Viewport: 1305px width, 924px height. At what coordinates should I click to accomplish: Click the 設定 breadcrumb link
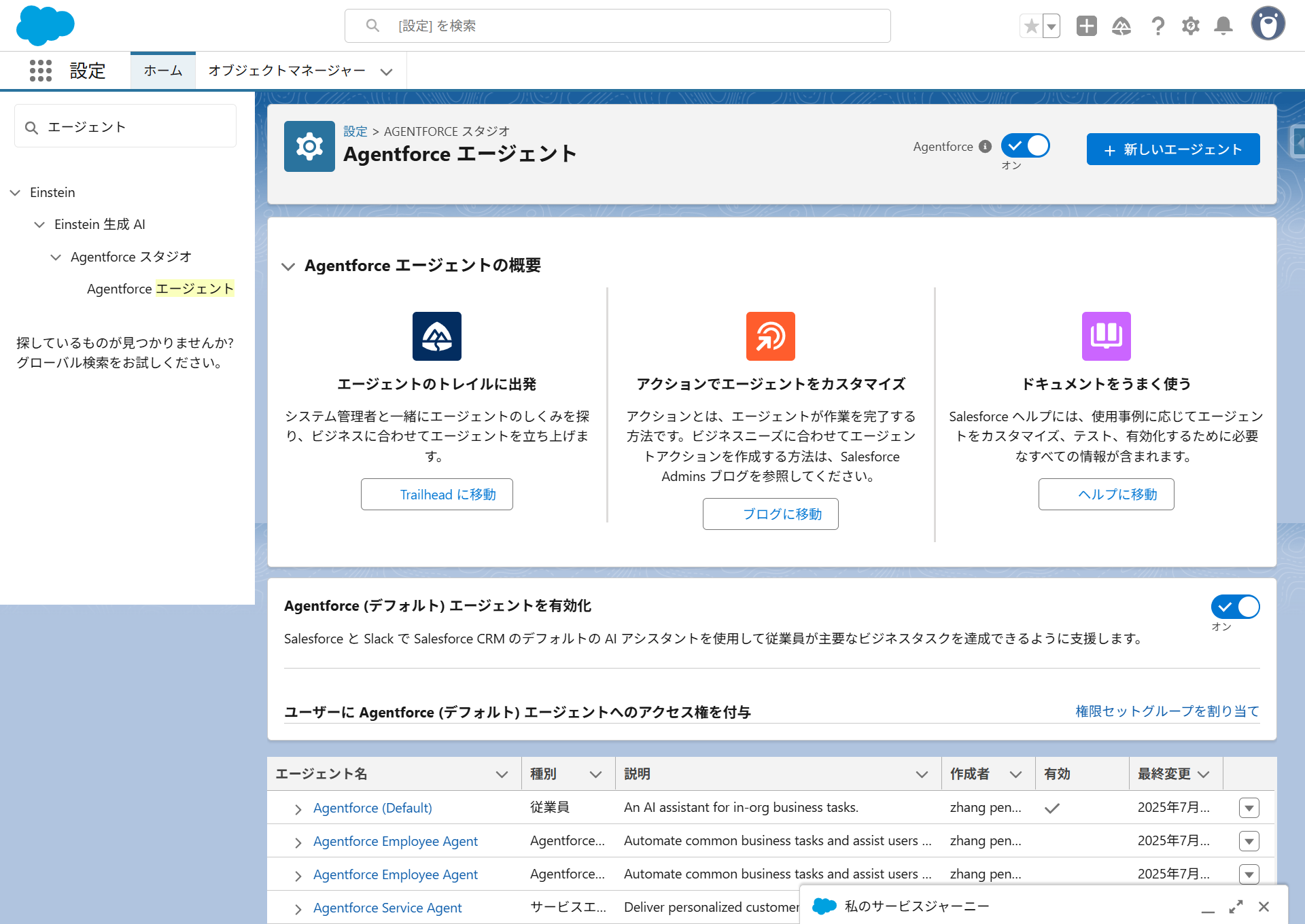coord(355,131)
